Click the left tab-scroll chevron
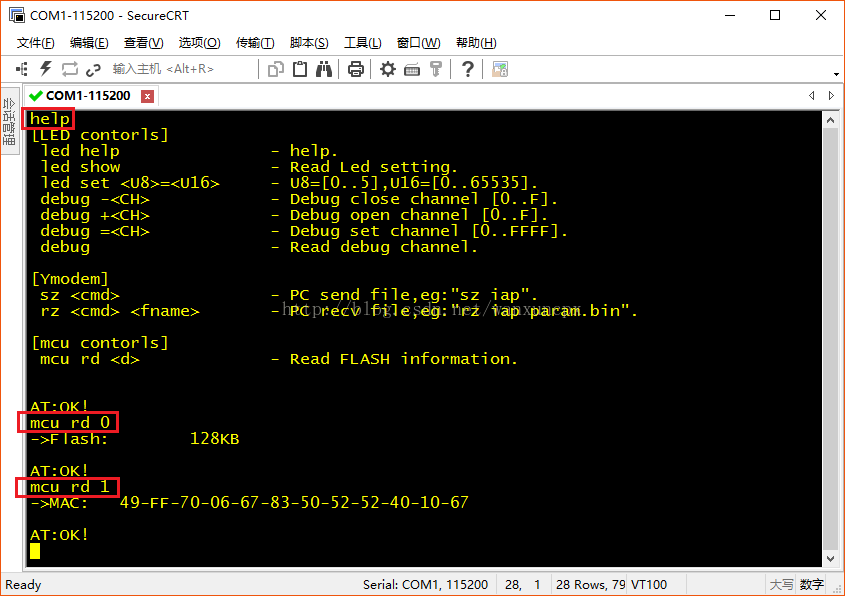Screen dimensions: 845x596 pyautogui.click(x=812, y=95)
